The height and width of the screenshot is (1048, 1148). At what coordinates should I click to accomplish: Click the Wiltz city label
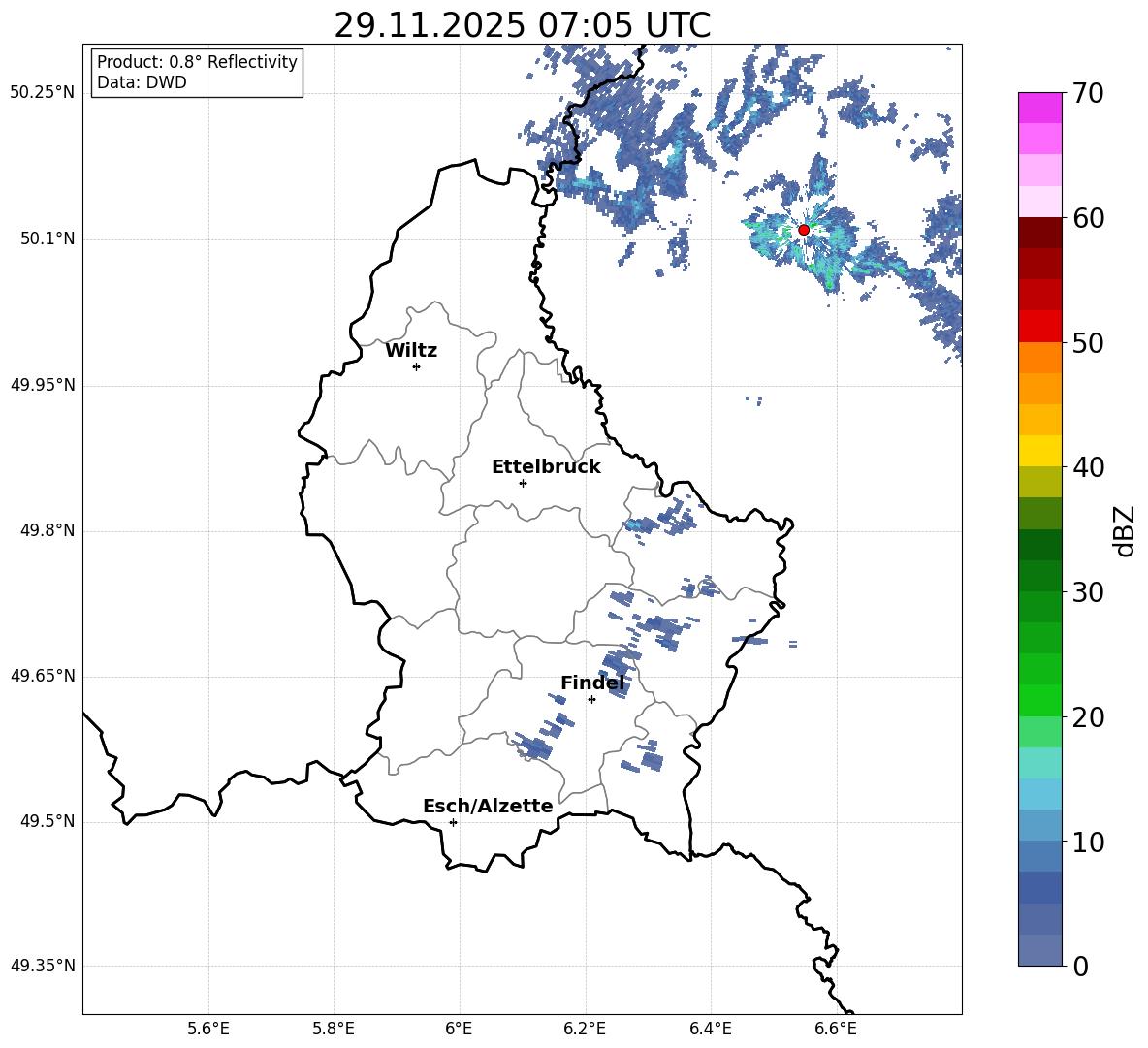[x=411, y=351]
